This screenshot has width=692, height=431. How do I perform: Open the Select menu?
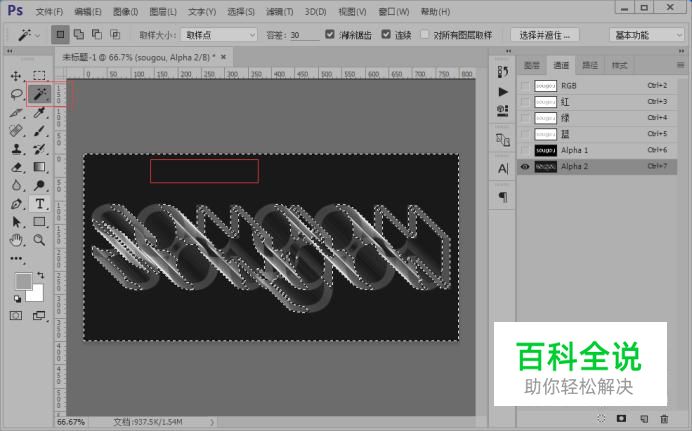pos(241,11)
